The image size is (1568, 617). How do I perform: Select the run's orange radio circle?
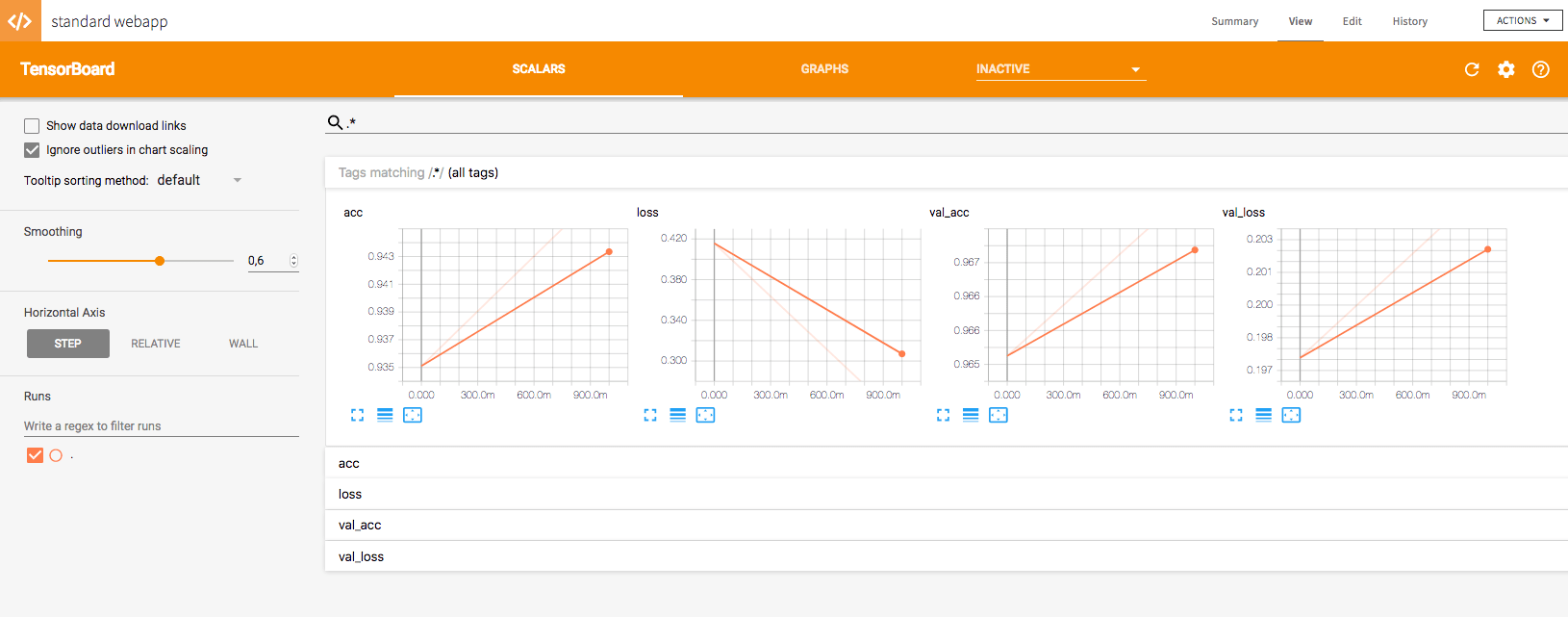(56, 455)
